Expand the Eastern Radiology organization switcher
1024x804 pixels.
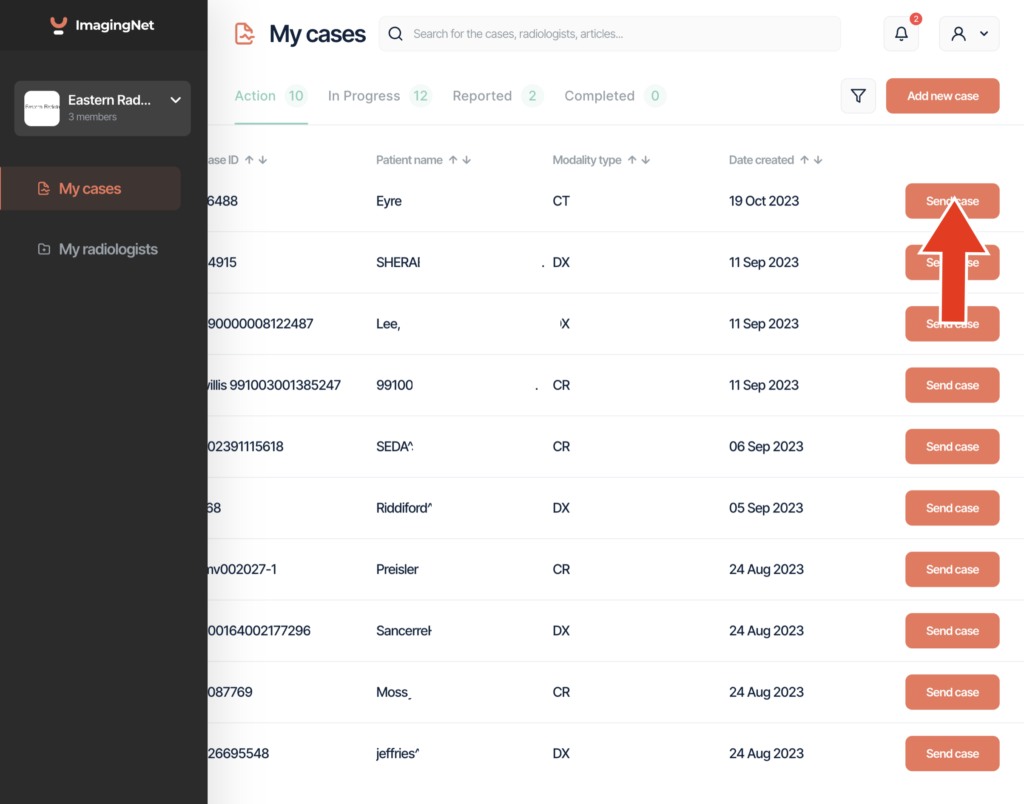[x=176, y=100]
